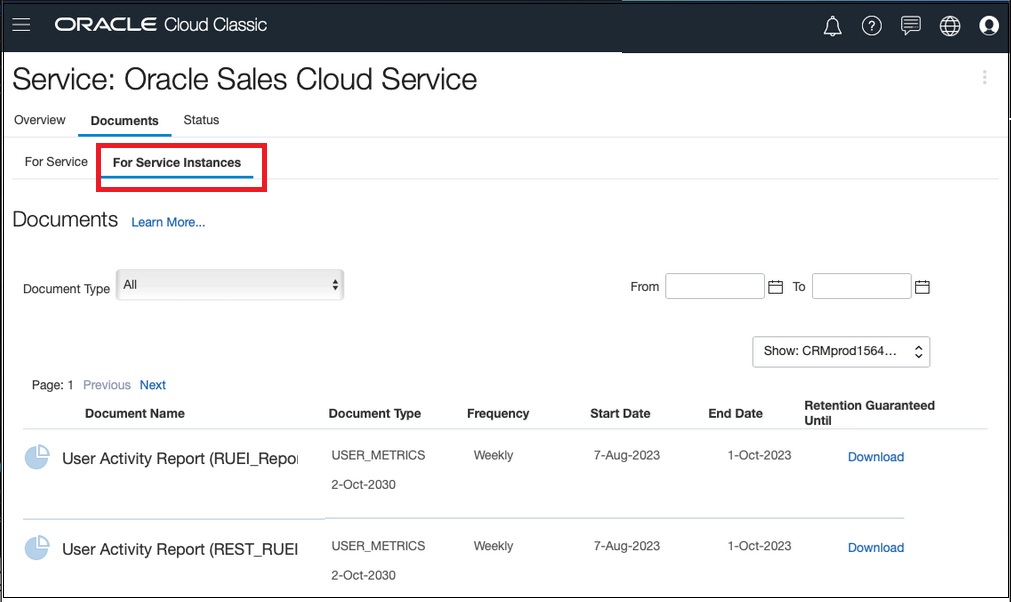Open the page actions three-dot menu
1011x602 pixels.
pyautogui.click(x=984, y=77)
